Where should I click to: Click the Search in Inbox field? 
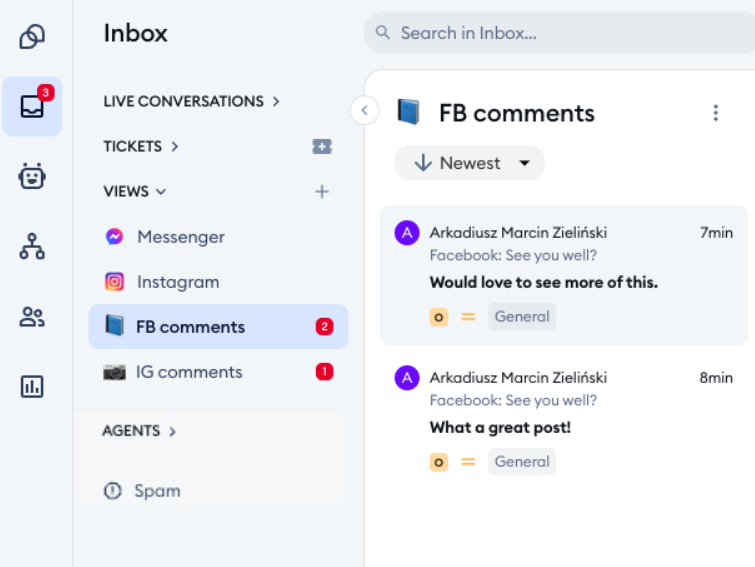[560, 33]
